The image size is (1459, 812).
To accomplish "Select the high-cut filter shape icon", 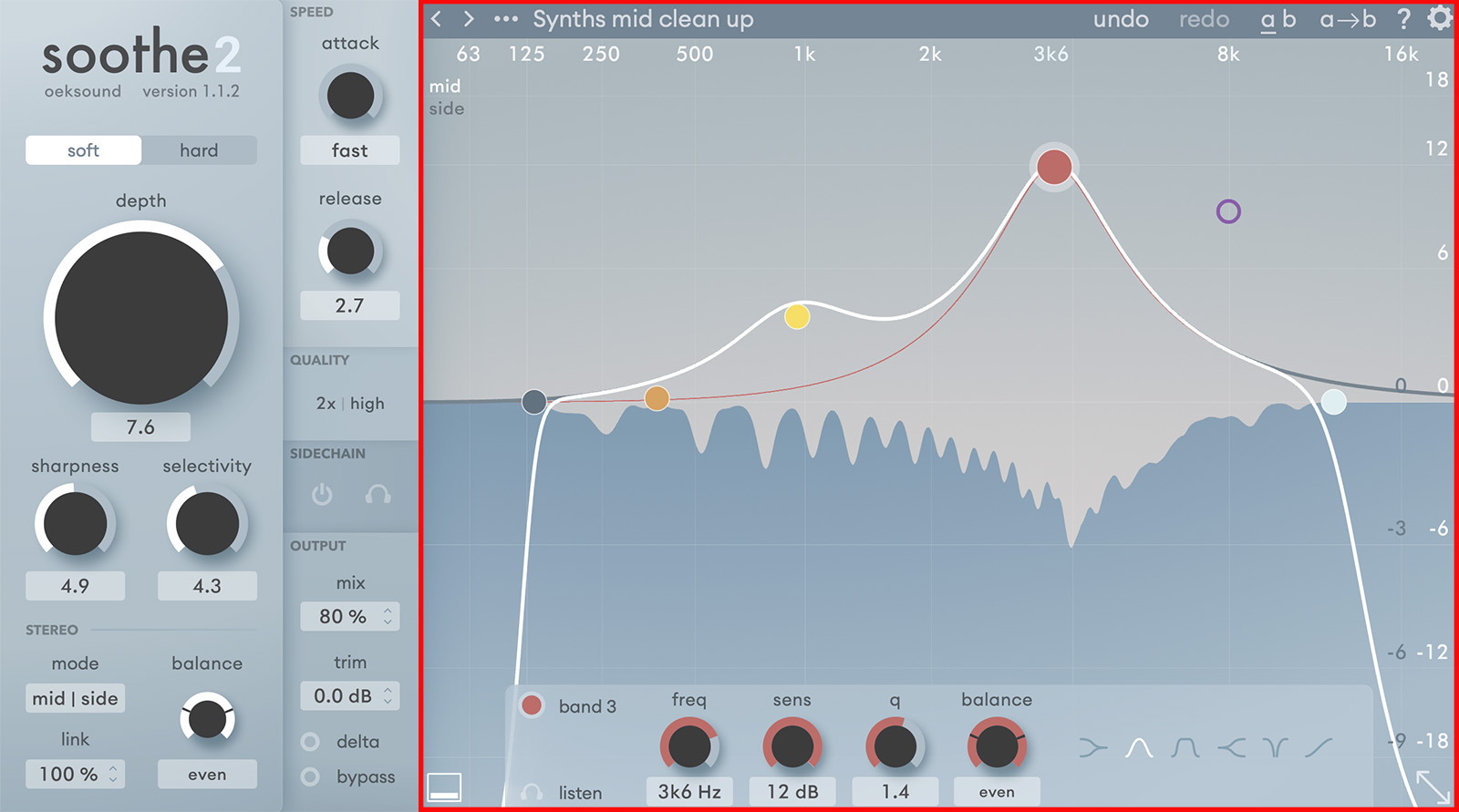I will 1231,748.
